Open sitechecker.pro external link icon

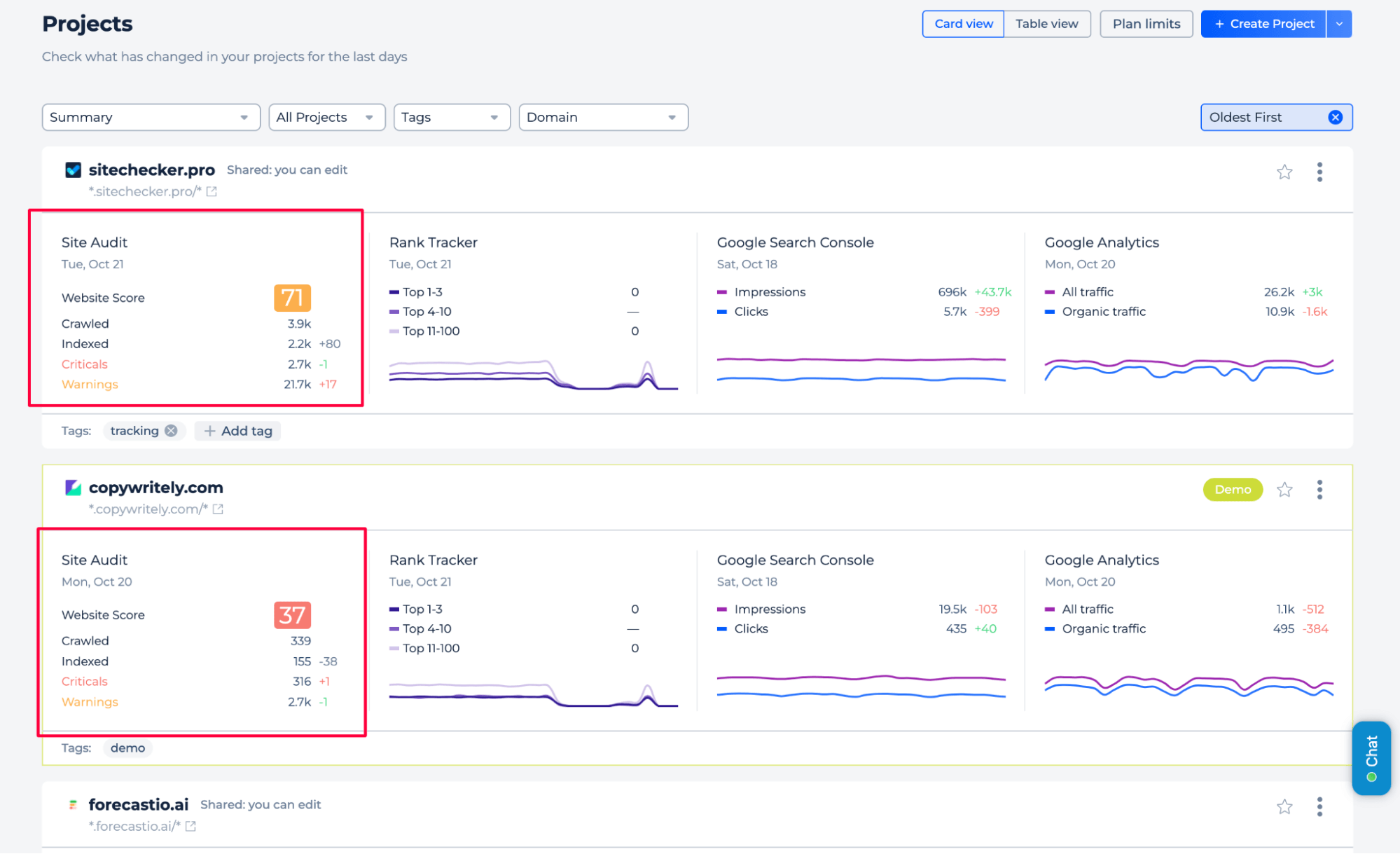(x=212, y=191)
